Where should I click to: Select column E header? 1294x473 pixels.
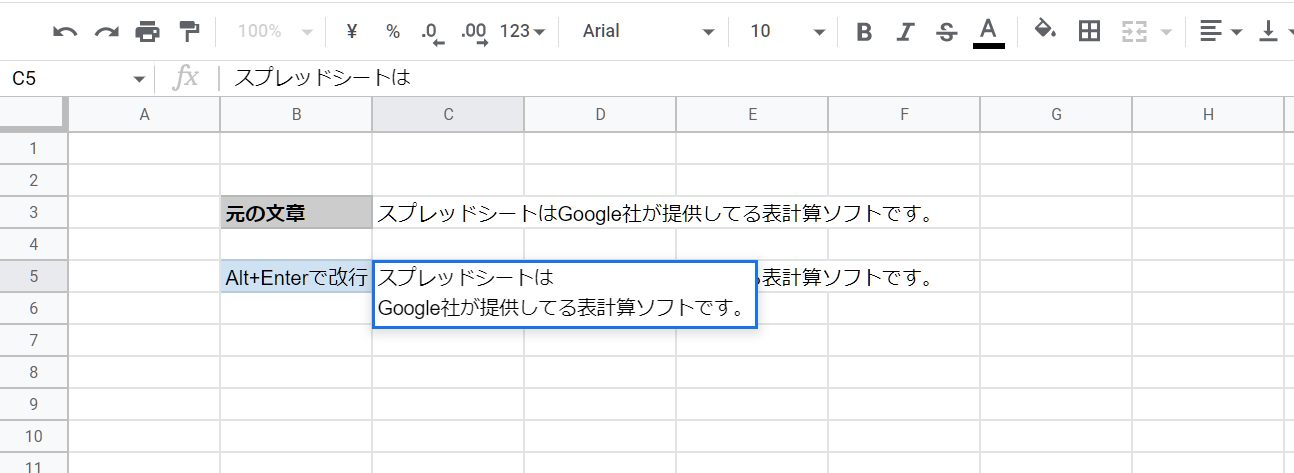[753, 115]
